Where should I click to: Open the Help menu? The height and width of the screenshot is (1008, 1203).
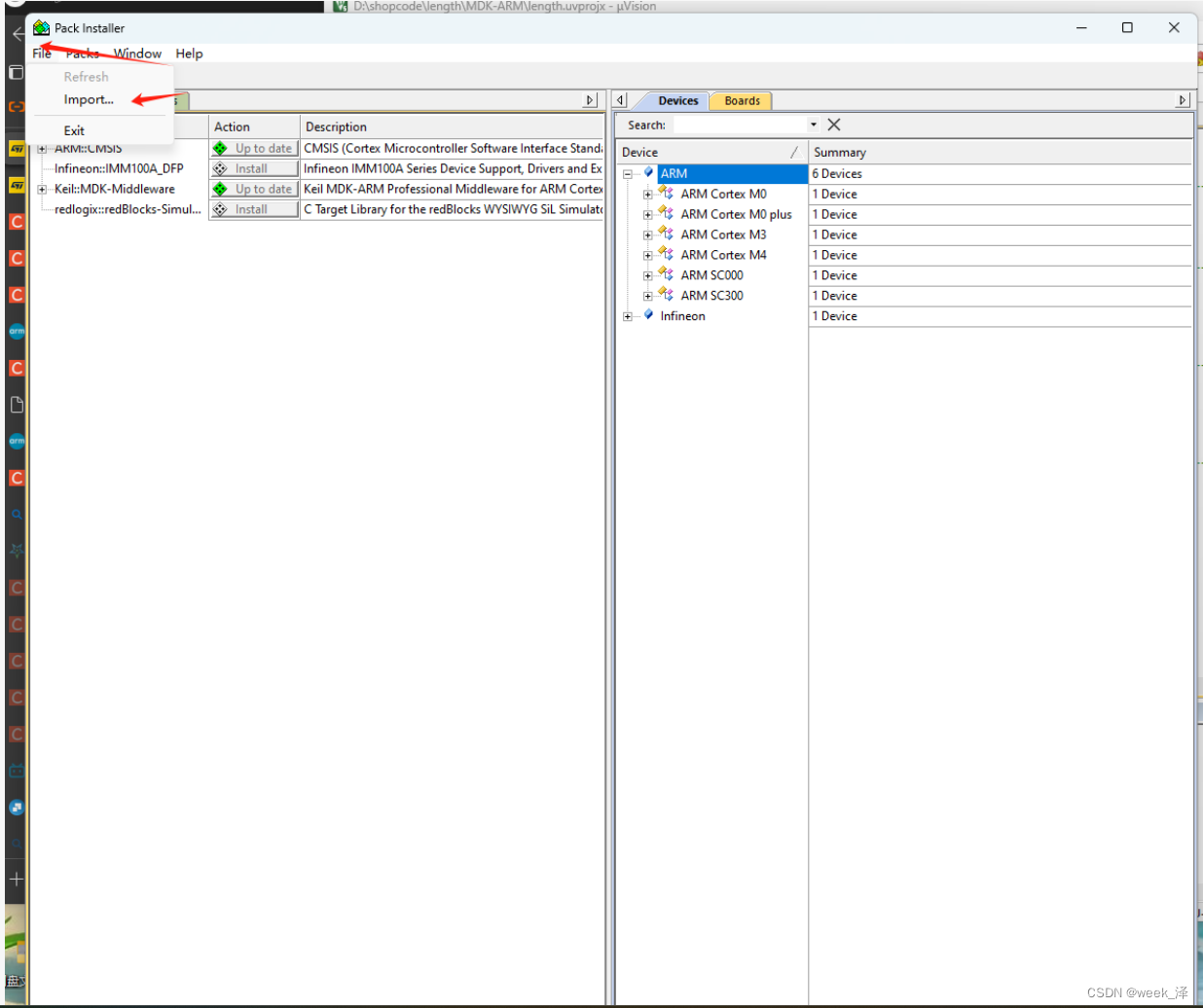coord(189,54)
